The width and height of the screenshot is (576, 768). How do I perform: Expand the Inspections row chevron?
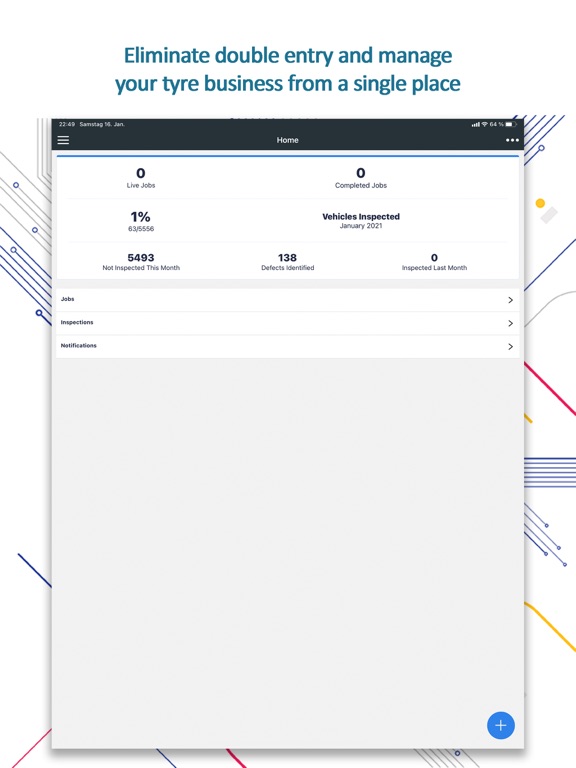click(x=510, y=323)
